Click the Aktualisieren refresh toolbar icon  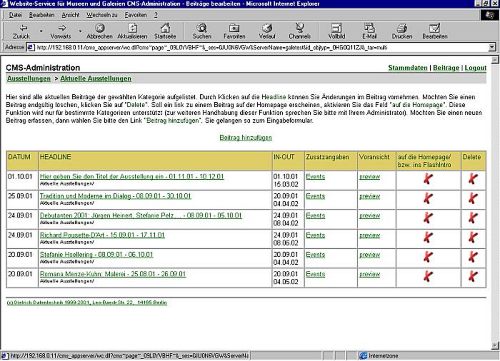pyautogui.click(x=133, y=28)
